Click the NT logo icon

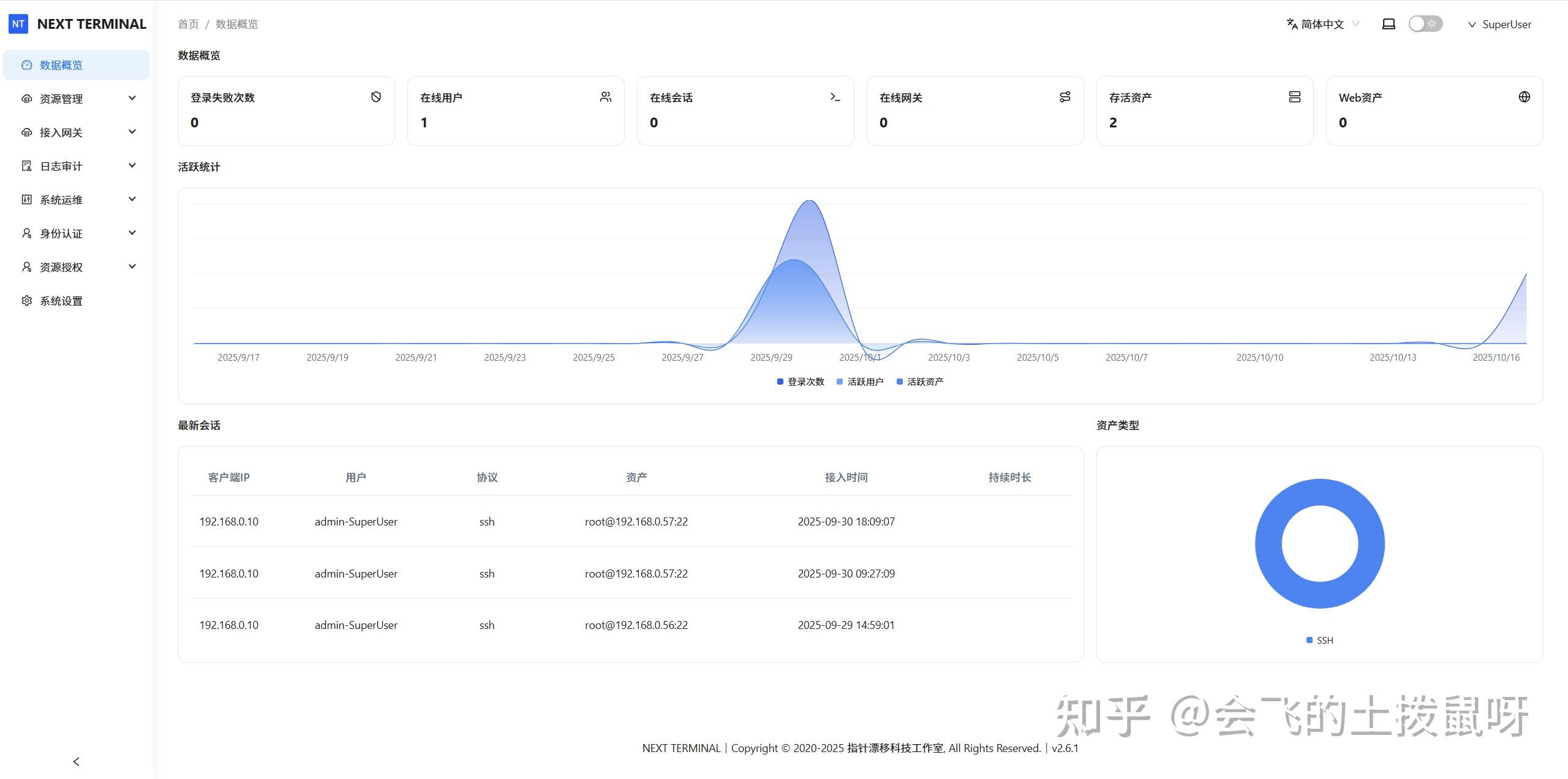(x=18, y=24)
